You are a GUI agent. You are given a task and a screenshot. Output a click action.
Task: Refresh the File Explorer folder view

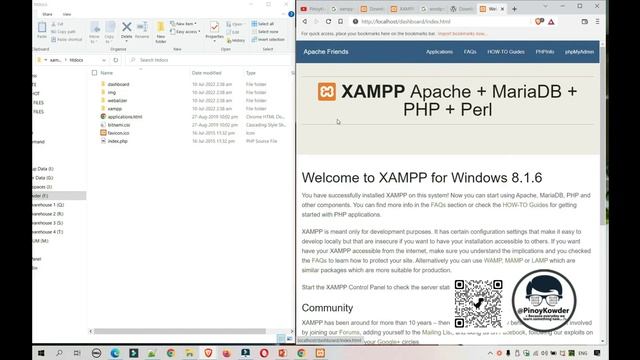pyautogui.click(x=116, y=60)
